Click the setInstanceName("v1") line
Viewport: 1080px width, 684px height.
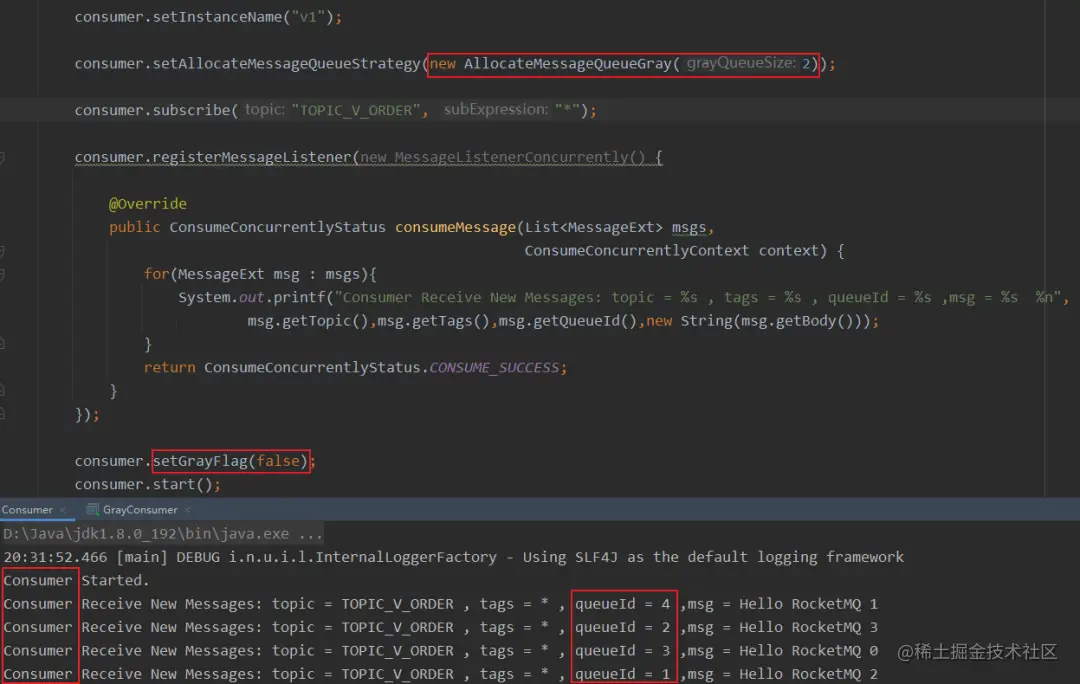(208, 17)
